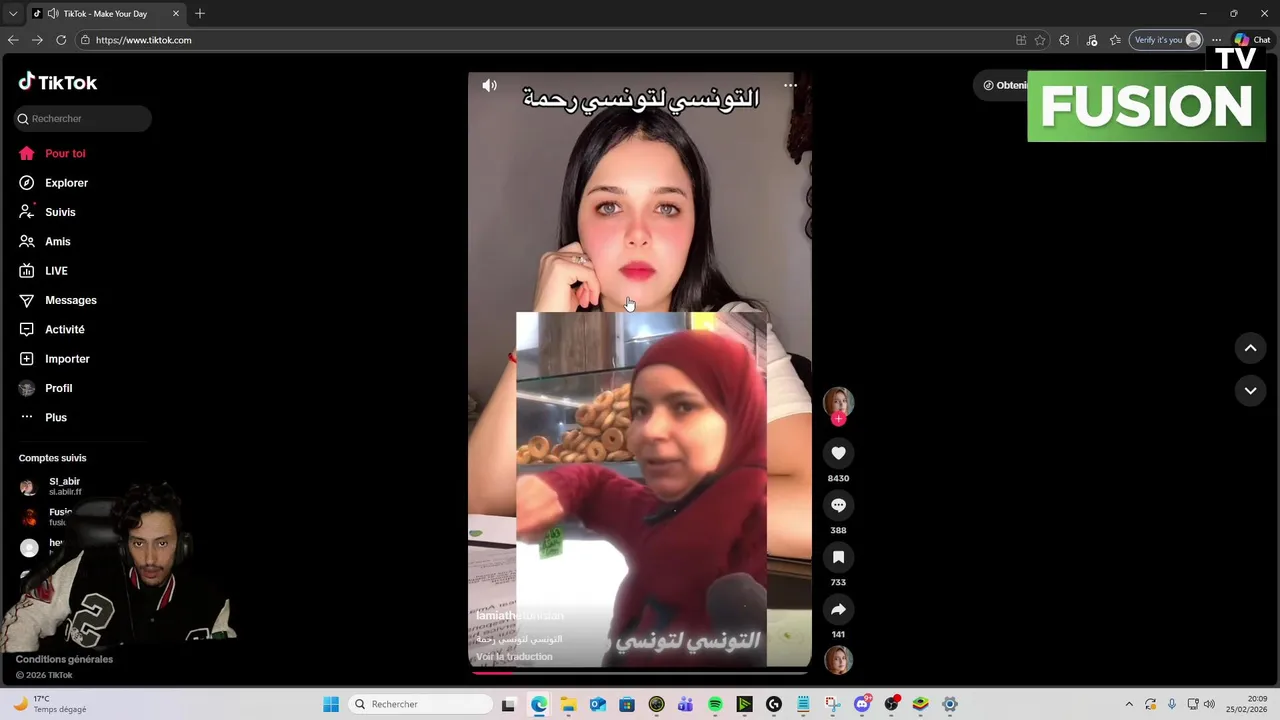Open sound avatar below share count

point(838,660)
